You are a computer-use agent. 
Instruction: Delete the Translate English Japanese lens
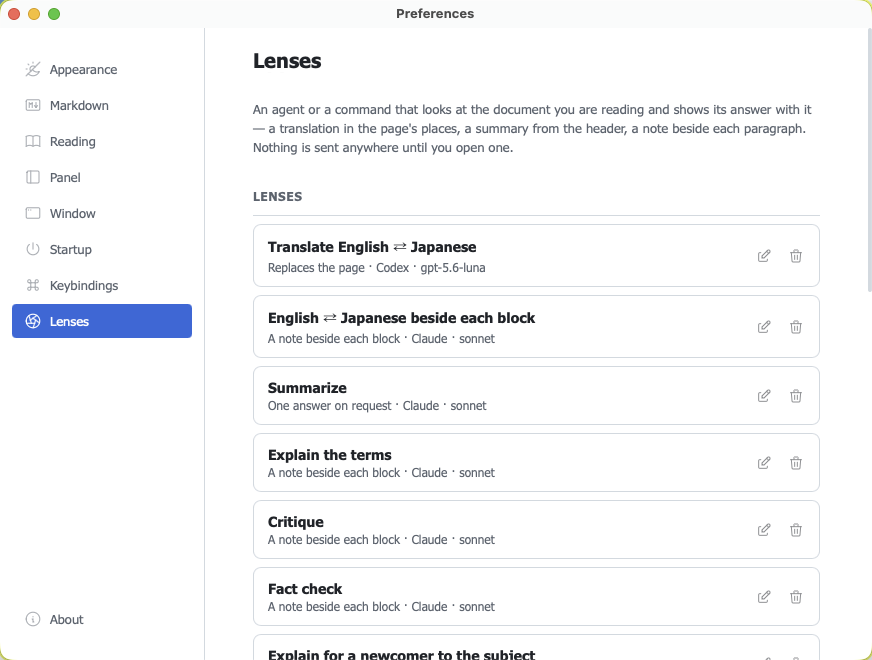796,256
